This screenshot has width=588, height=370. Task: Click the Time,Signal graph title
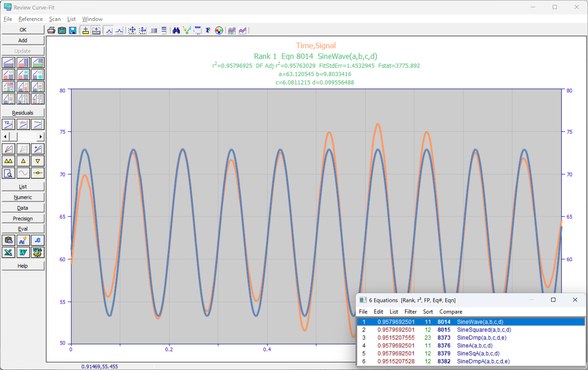tap(316, 45)
